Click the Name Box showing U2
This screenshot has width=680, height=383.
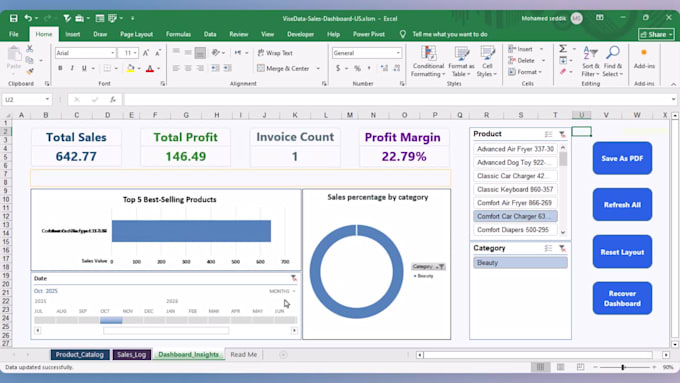26,100
